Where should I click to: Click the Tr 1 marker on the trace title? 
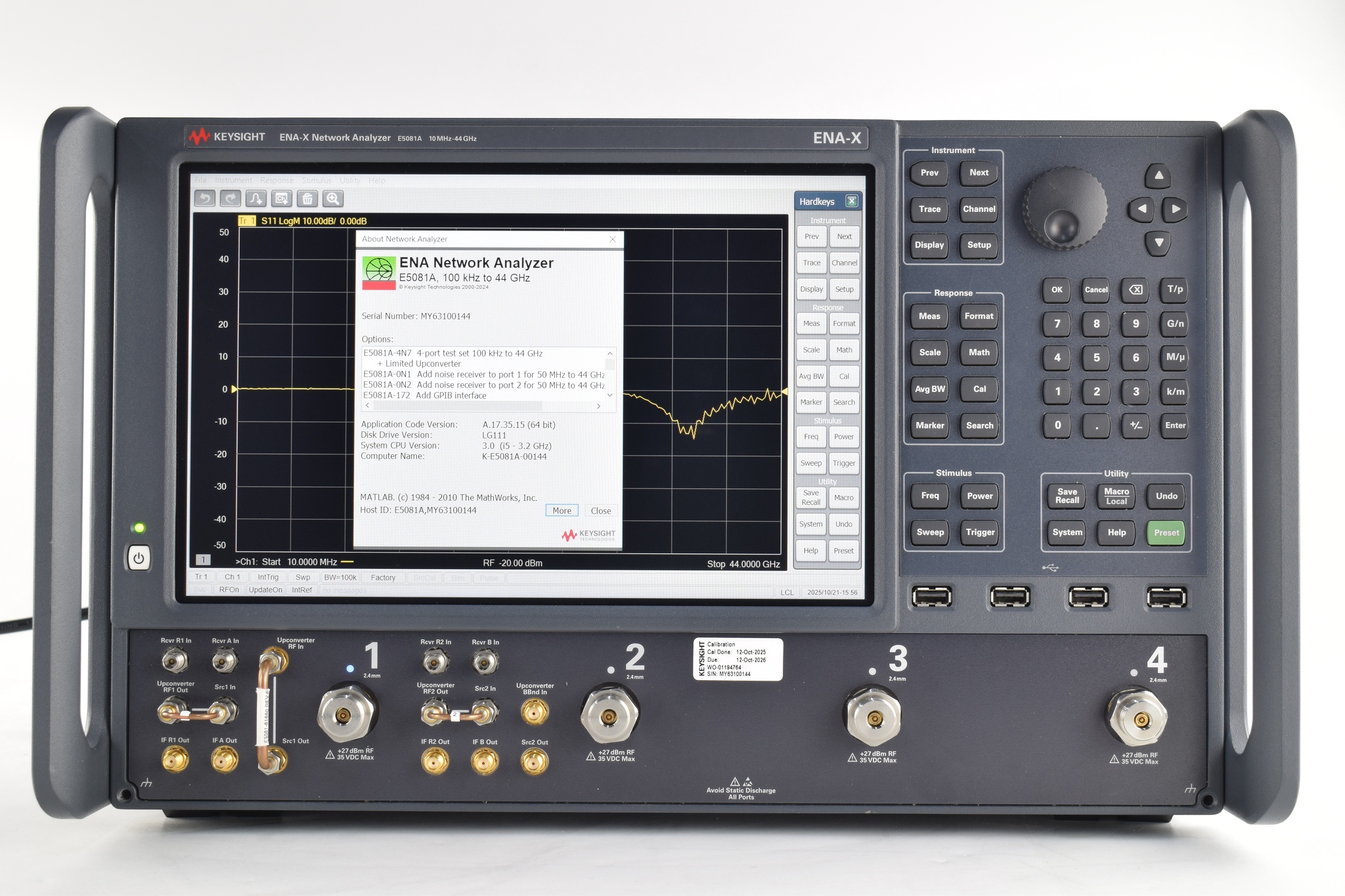246,221
